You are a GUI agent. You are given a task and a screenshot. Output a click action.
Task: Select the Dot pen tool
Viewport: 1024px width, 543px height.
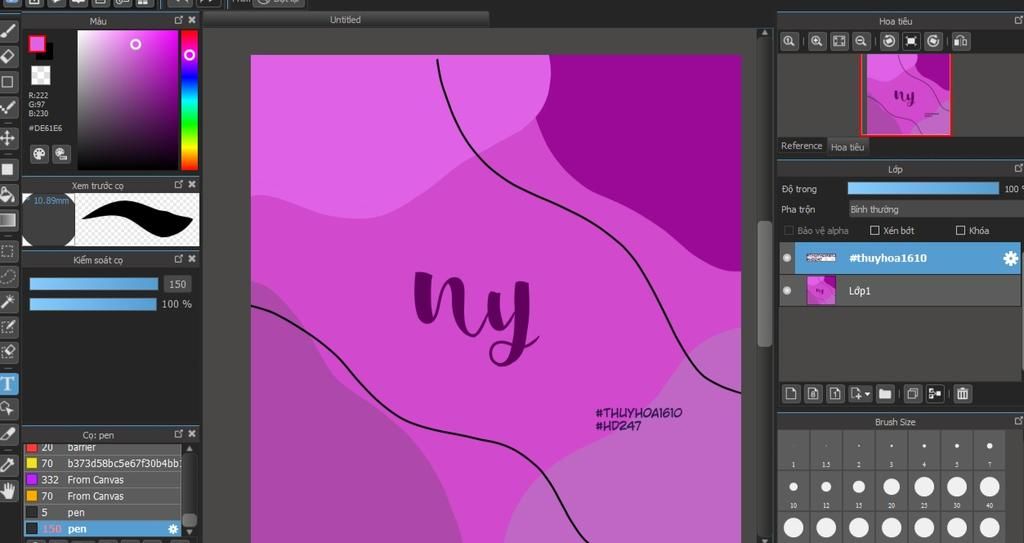[8, 107]
